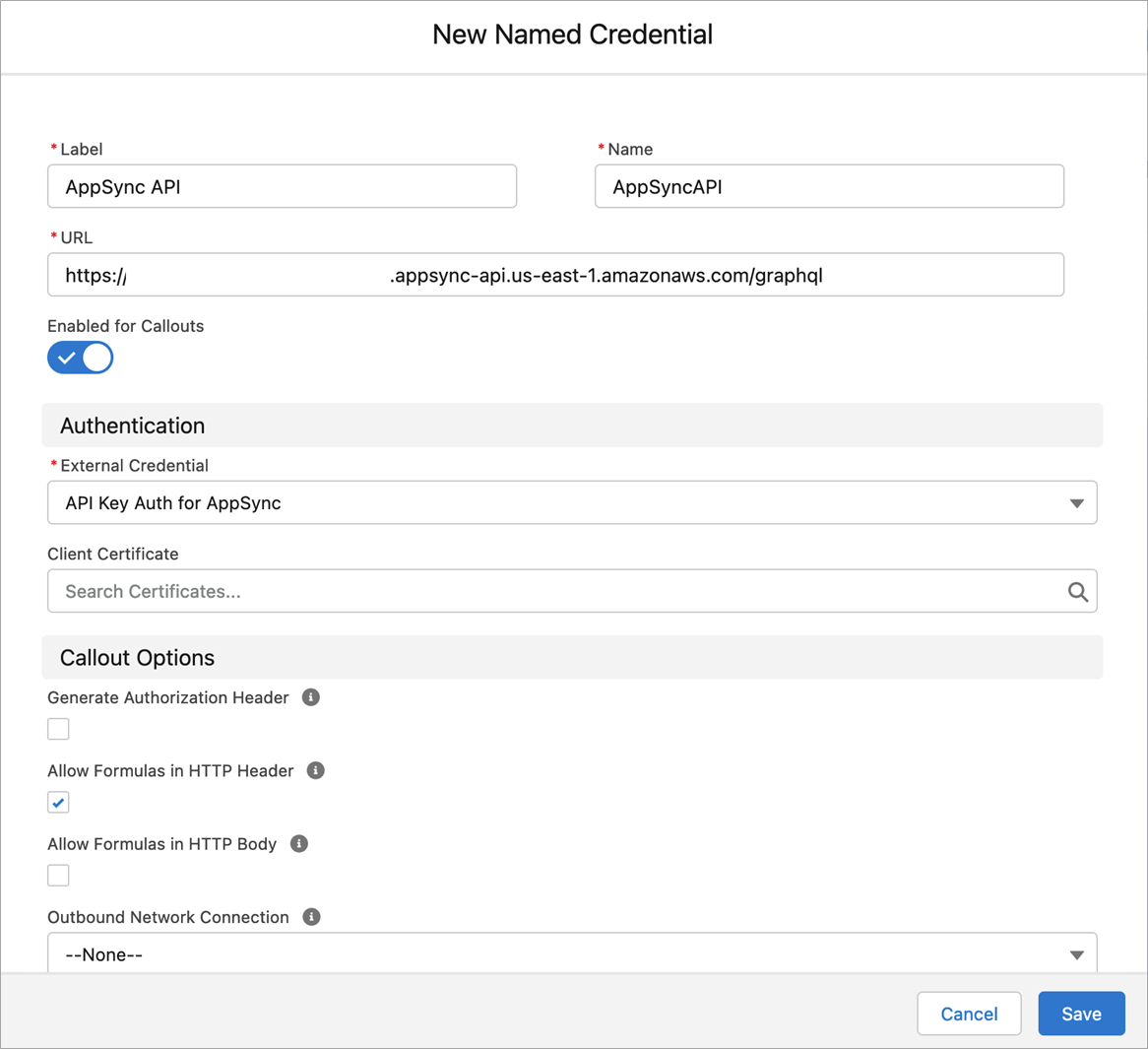This screenshot has height=1049, width=1148.
Task: Click into the URL input field
Action: (x=555, y=275)
